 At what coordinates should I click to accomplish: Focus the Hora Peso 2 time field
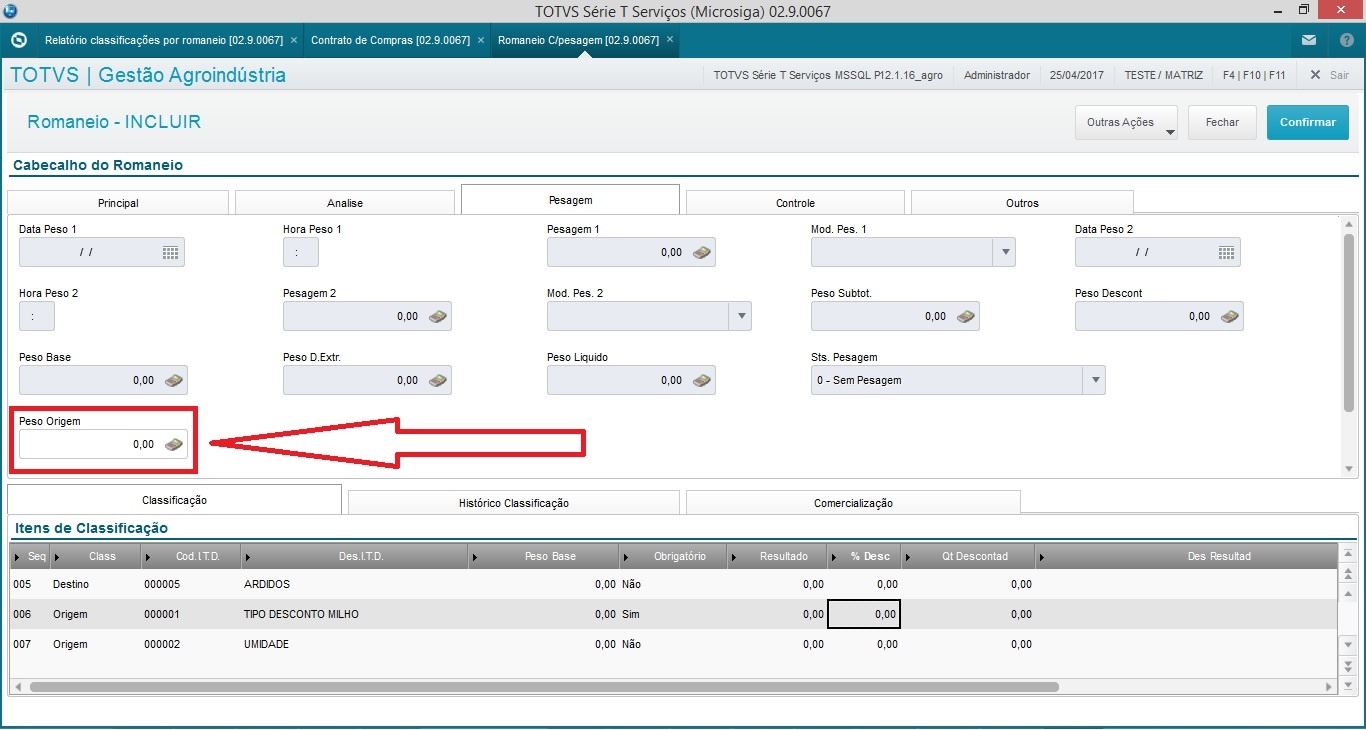tap(37, 317)
